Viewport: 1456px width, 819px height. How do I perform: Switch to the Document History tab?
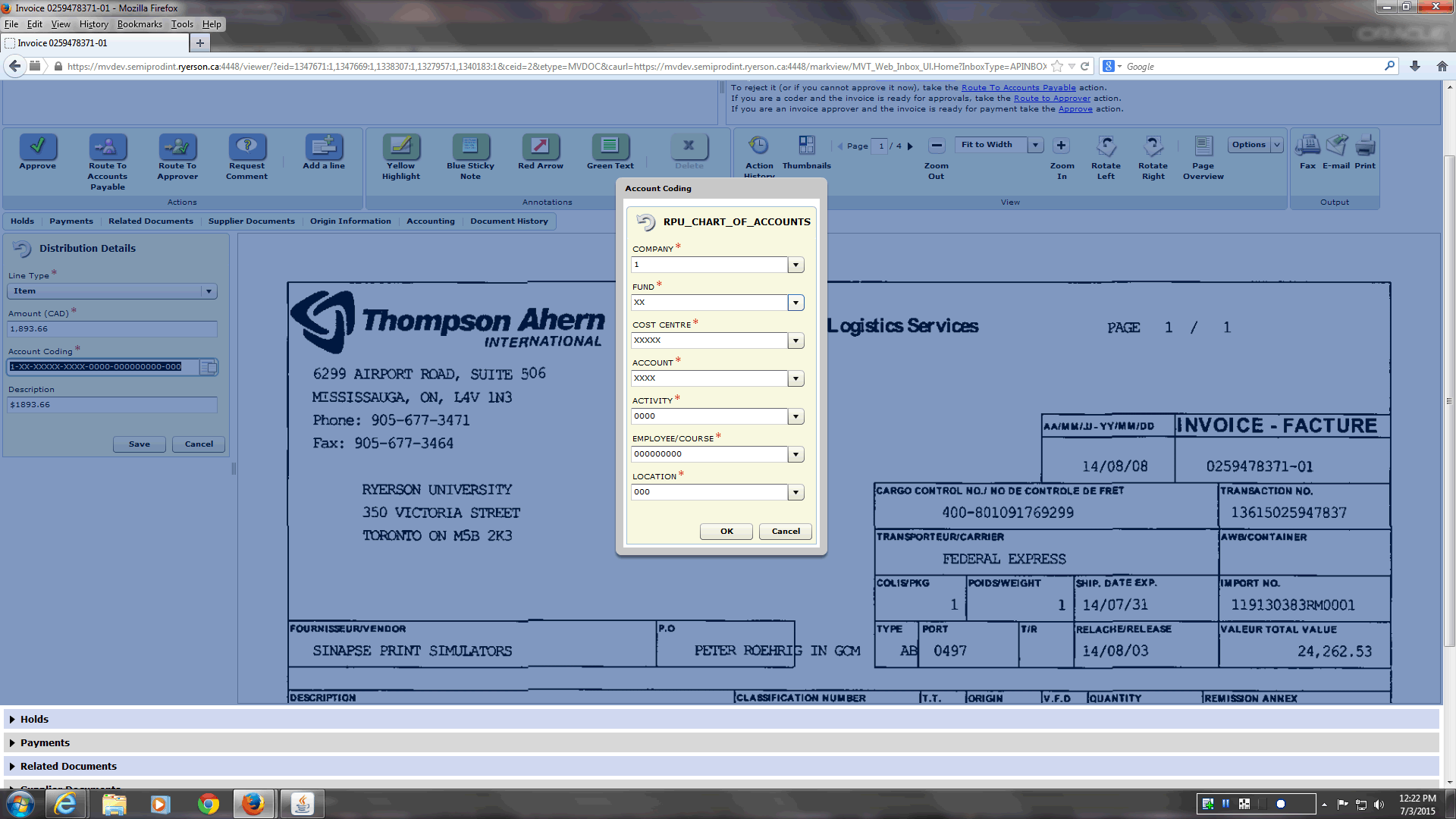(x=509, y=221)
